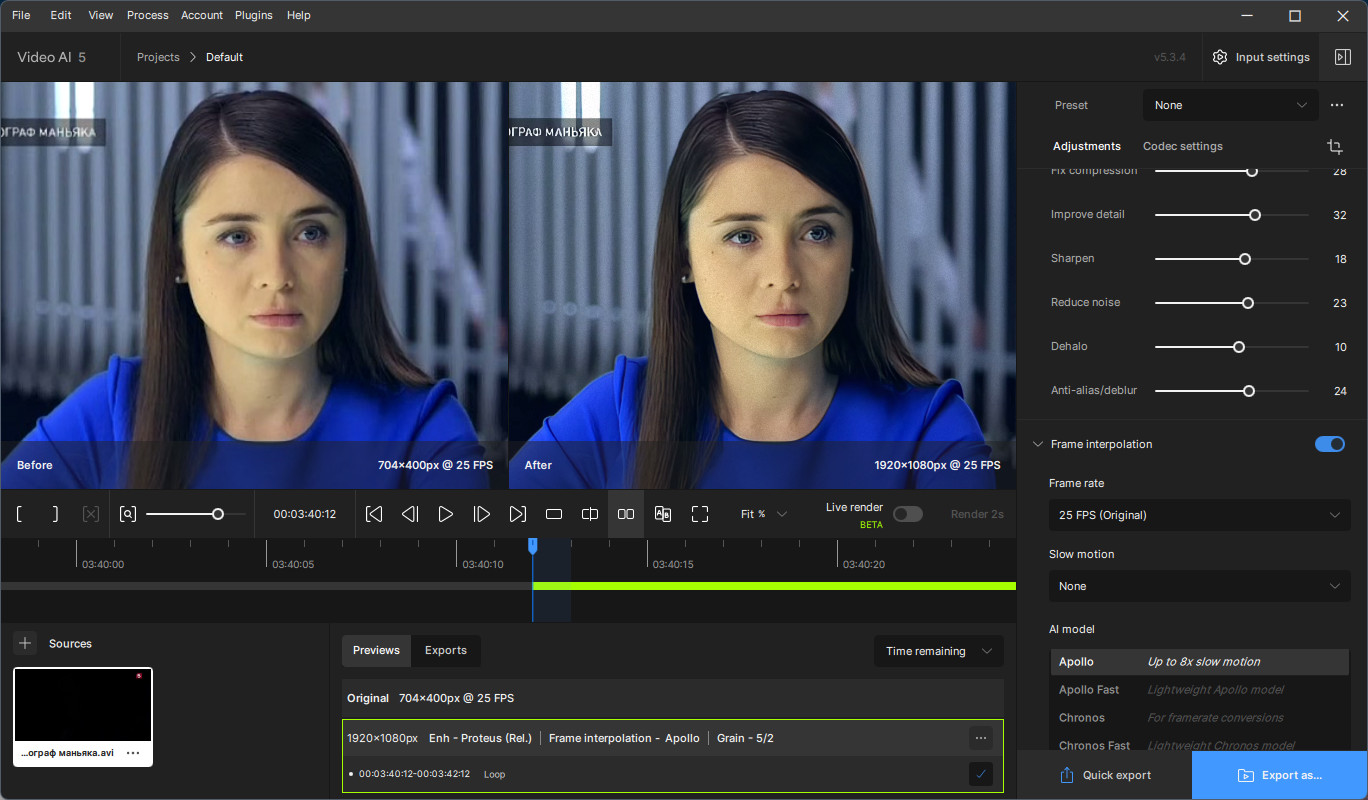Collapse the side panel with the top-right panel icon
The height and width of the screenshot is (800, 1368).
coord(1342,57)
